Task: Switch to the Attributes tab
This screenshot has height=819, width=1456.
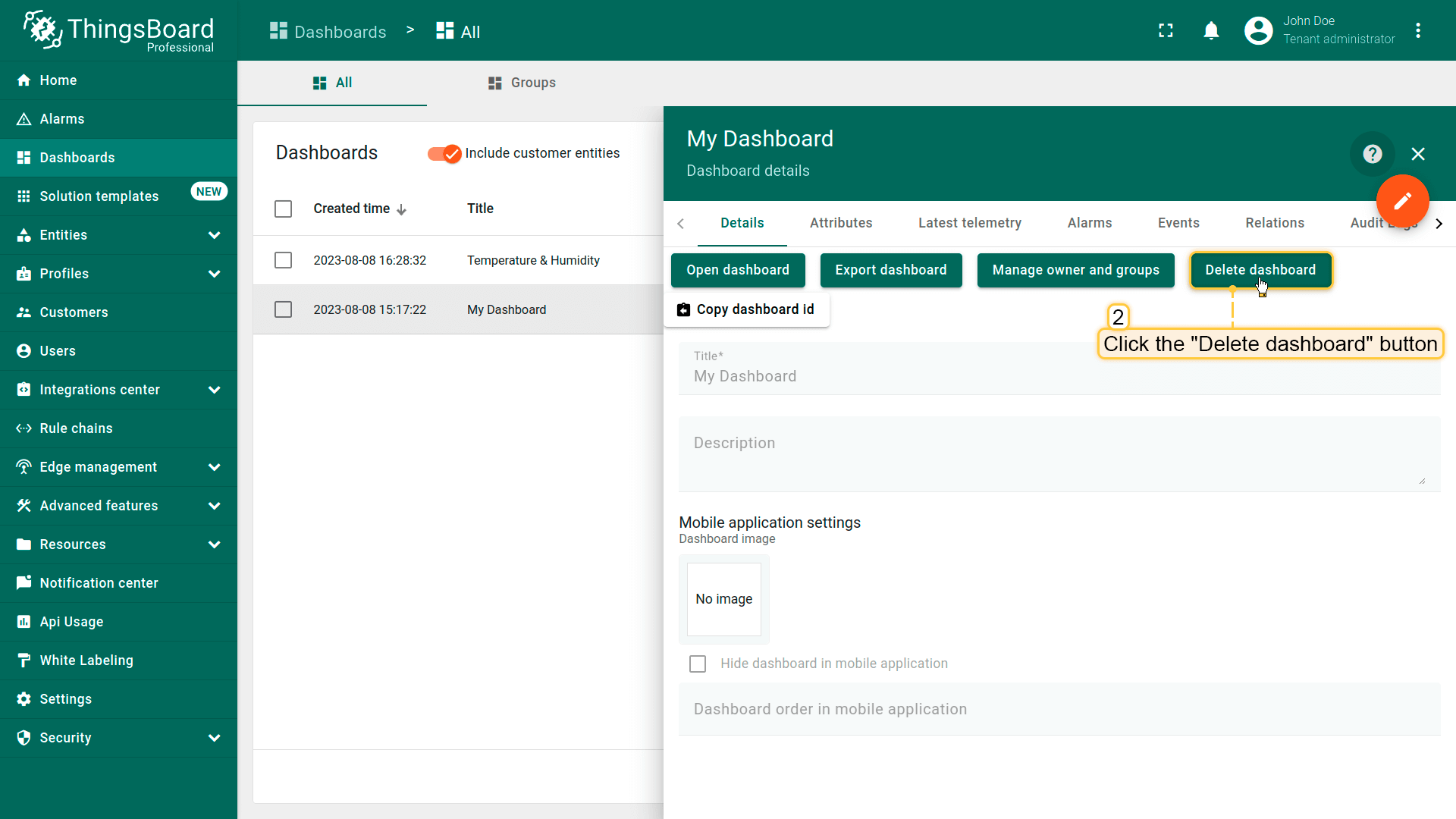Action: coord(840,223)
